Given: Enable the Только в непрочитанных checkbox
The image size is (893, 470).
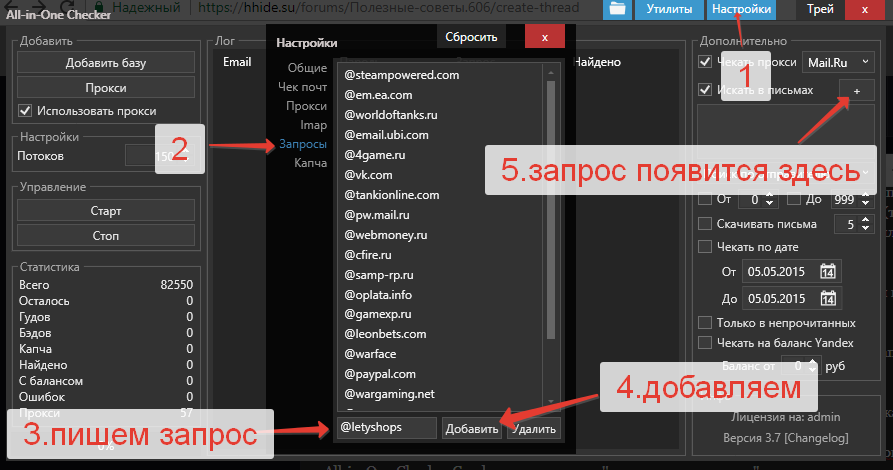Looking at the screenshot, I should (706, 323).
